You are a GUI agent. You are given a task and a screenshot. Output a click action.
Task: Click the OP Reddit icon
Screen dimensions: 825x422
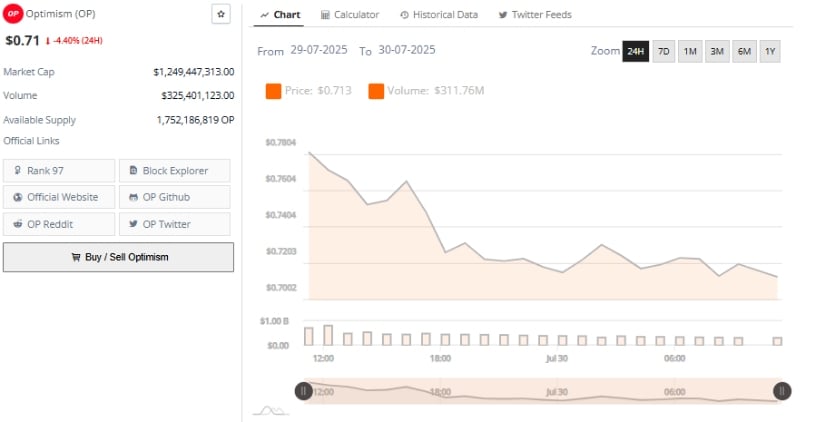click(x=18, y=224)
